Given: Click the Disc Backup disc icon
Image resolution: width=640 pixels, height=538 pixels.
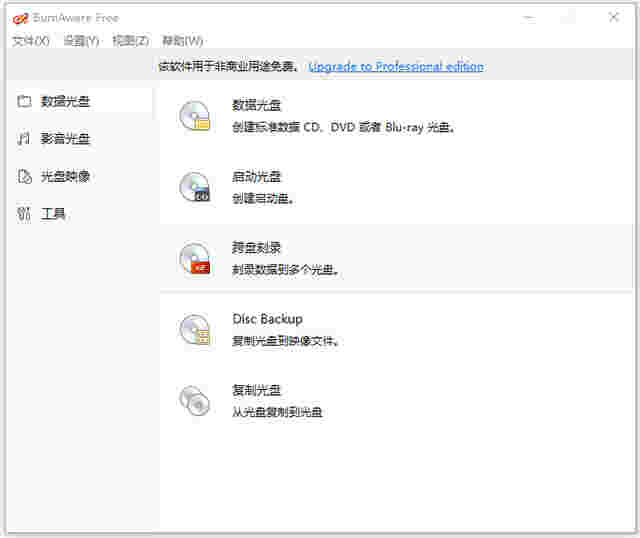Looking at the screenshot, I should coord(195,330).
